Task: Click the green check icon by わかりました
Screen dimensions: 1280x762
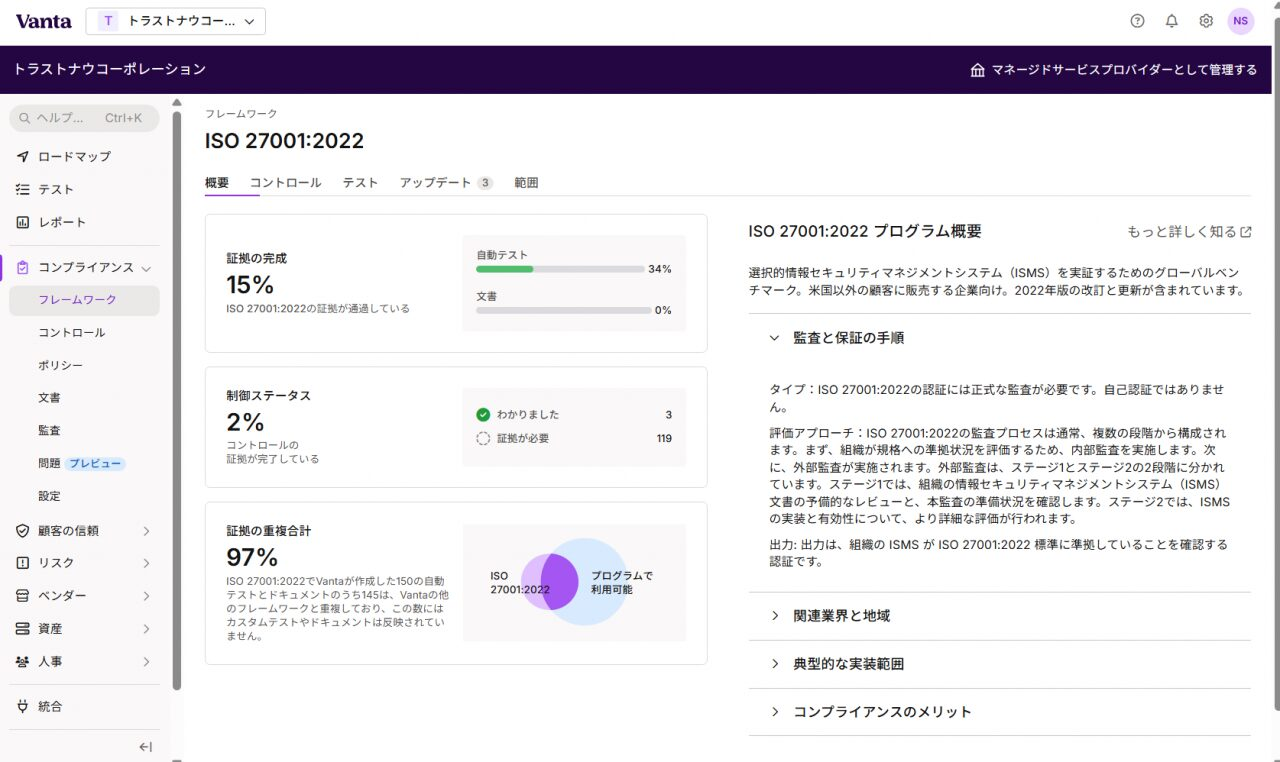Action: pyautogui.click(x=483, y=414)
